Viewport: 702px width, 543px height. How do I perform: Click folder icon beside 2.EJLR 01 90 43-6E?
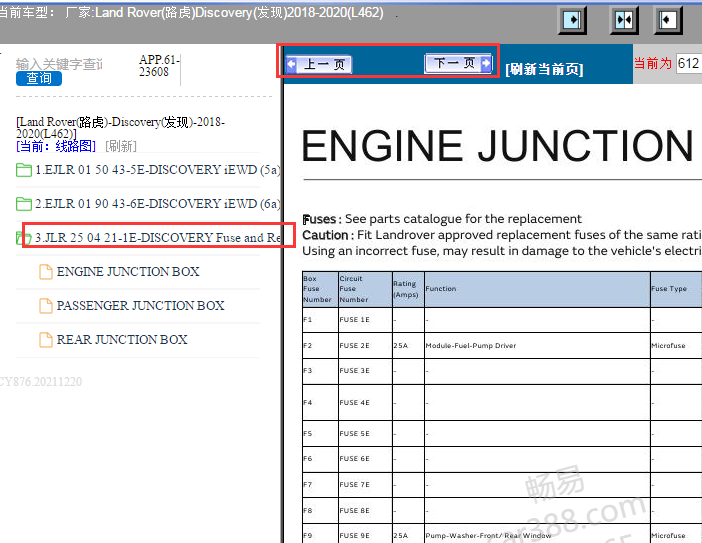tap(24, 204)
